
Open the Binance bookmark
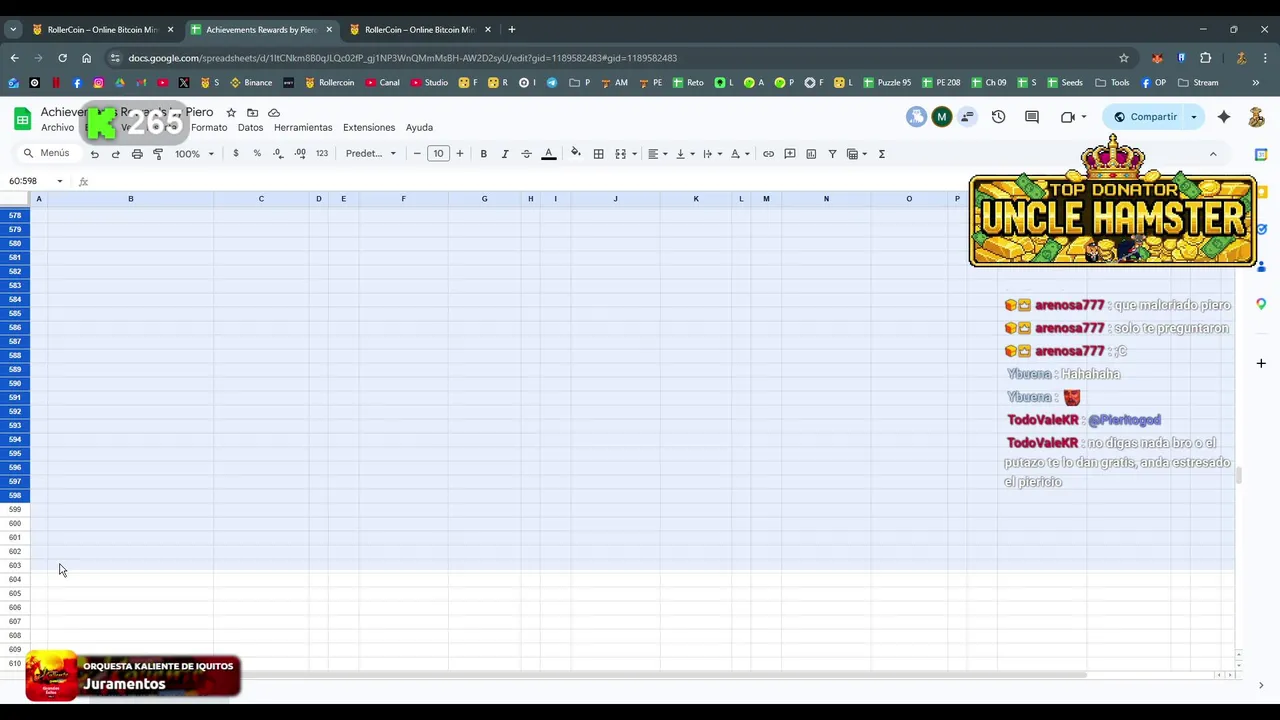(x=251, y=83)
